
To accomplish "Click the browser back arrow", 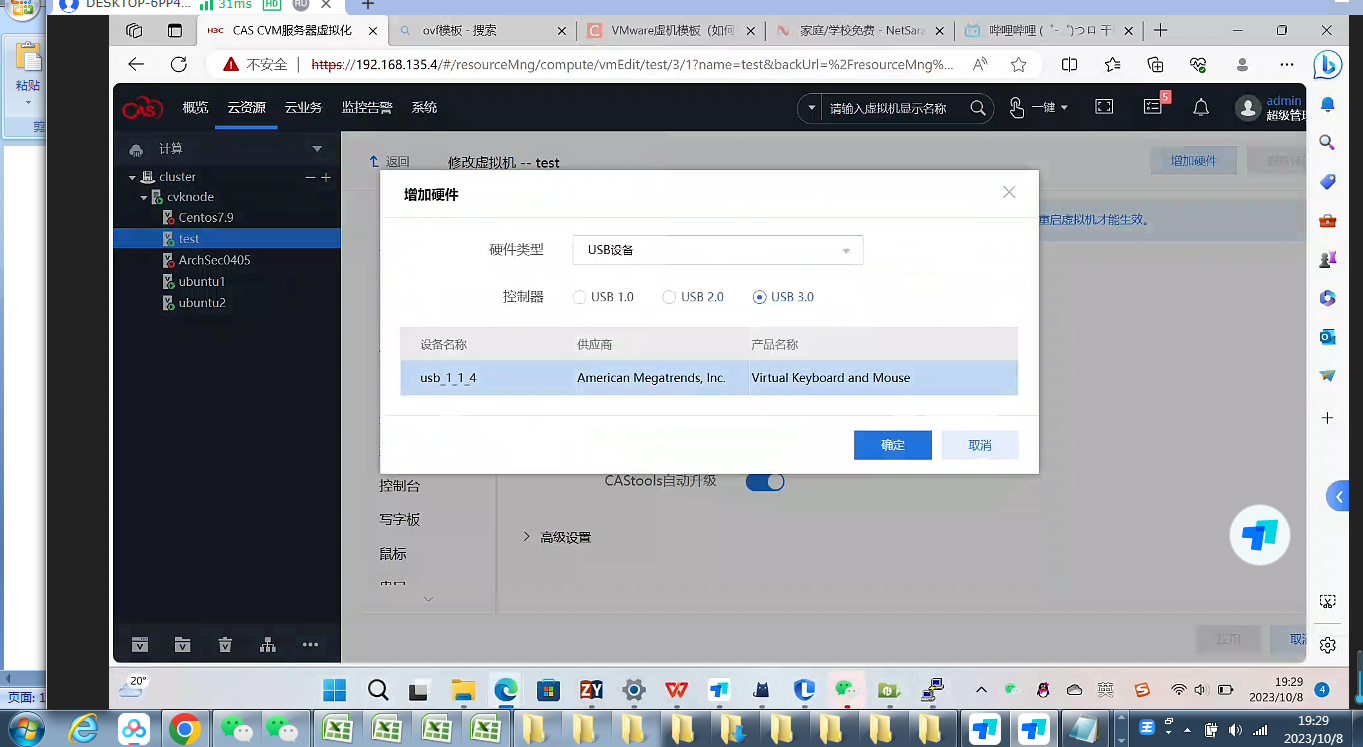I will point(137,64).
